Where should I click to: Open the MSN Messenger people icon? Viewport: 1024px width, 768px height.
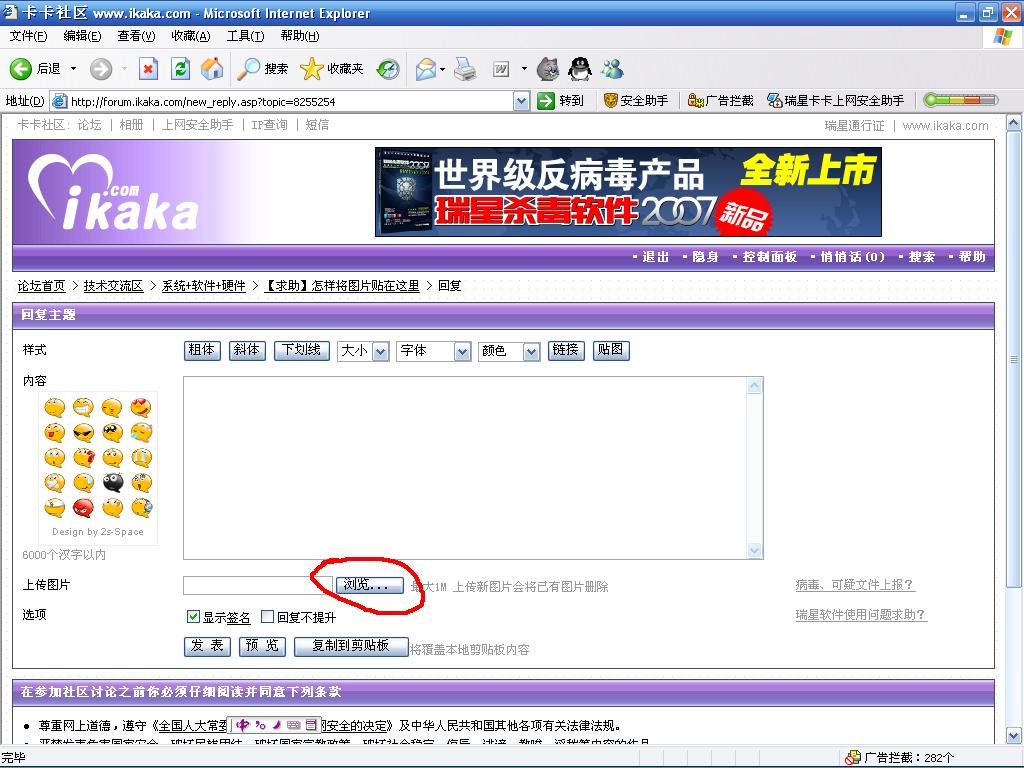[x=613, y=69]
